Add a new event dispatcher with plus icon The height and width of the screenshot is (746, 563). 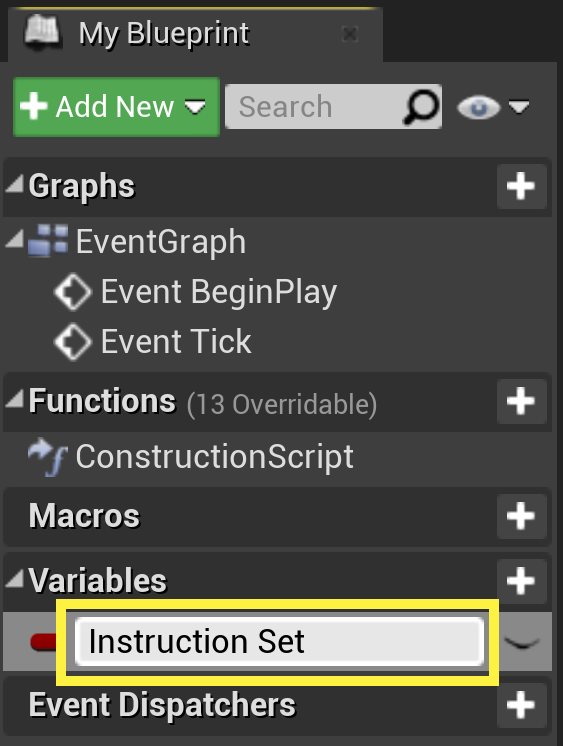[522, 705]
